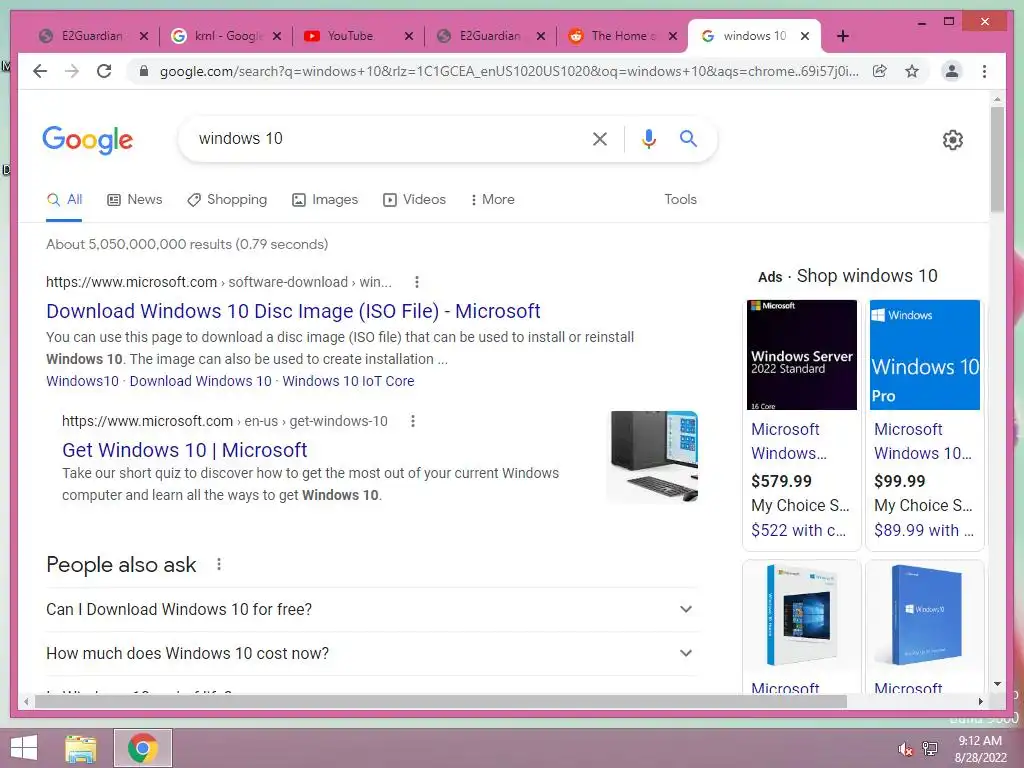This screenshot has height=768, width=1024.
Task: Click the vertical page scrollbar thumb
Action: tap(997, 159)
